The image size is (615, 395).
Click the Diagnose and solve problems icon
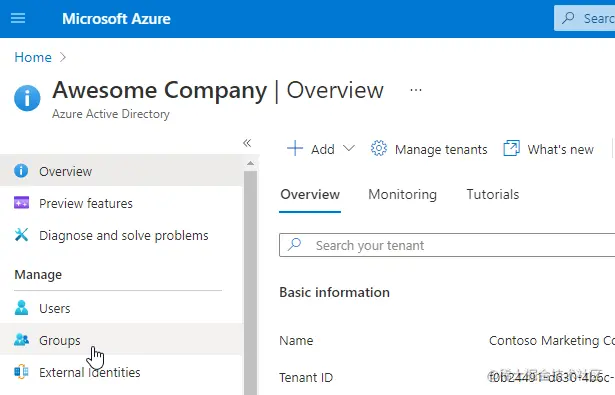[x=21, y=235]
